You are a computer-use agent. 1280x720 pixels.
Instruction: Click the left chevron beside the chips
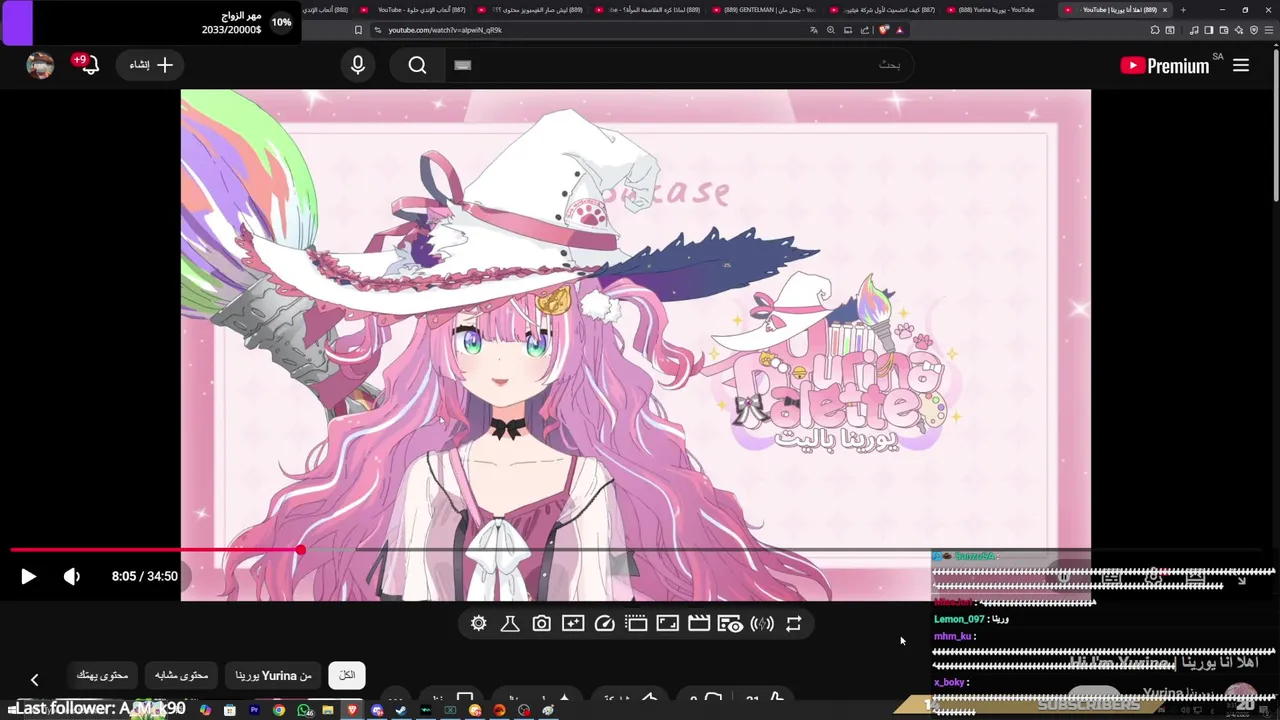pyautogui.click(x=34, y=680)
